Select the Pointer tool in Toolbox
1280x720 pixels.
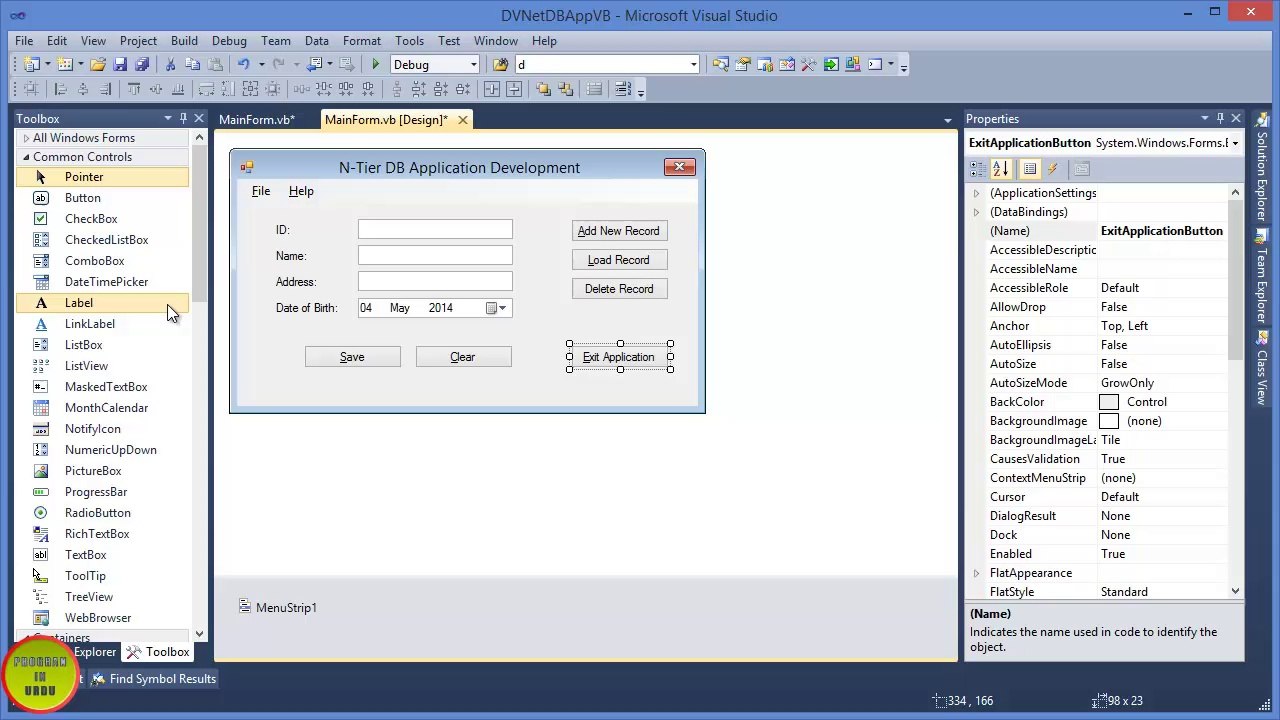pos(102,177)
